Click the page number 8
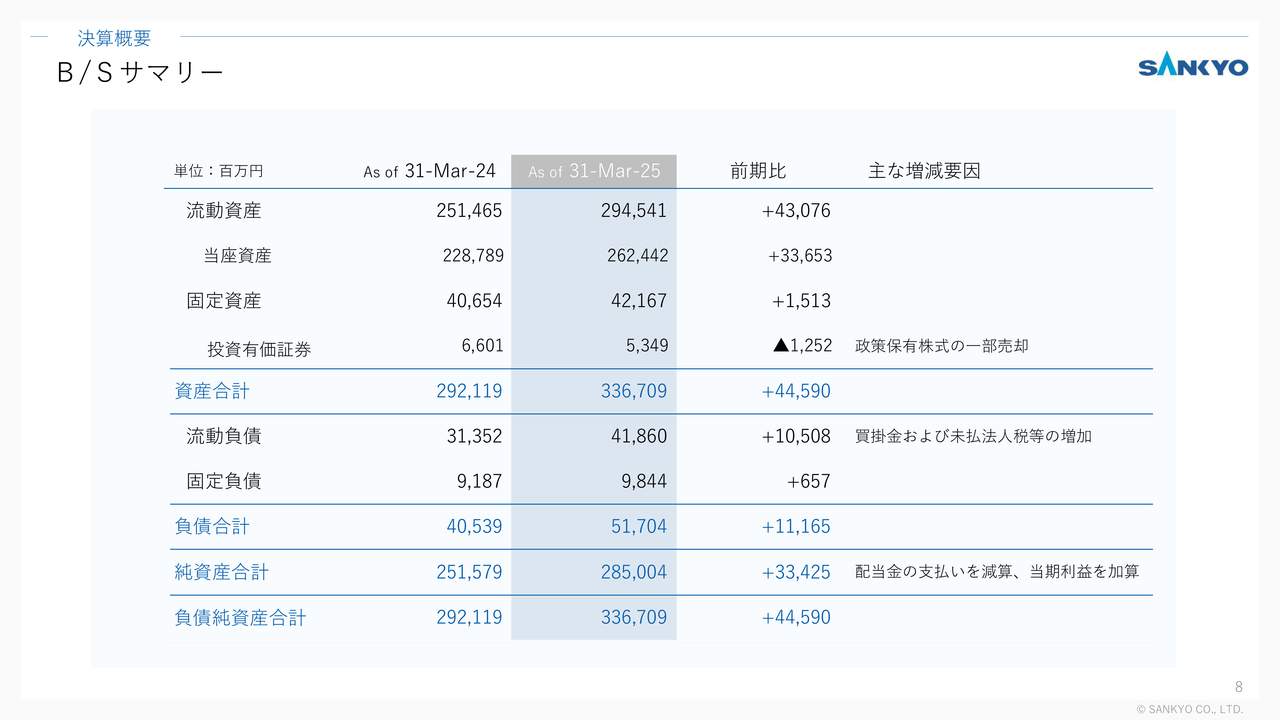This screenshot has width=1280, height=720. pyautogui.click(x=1239, y=686)
